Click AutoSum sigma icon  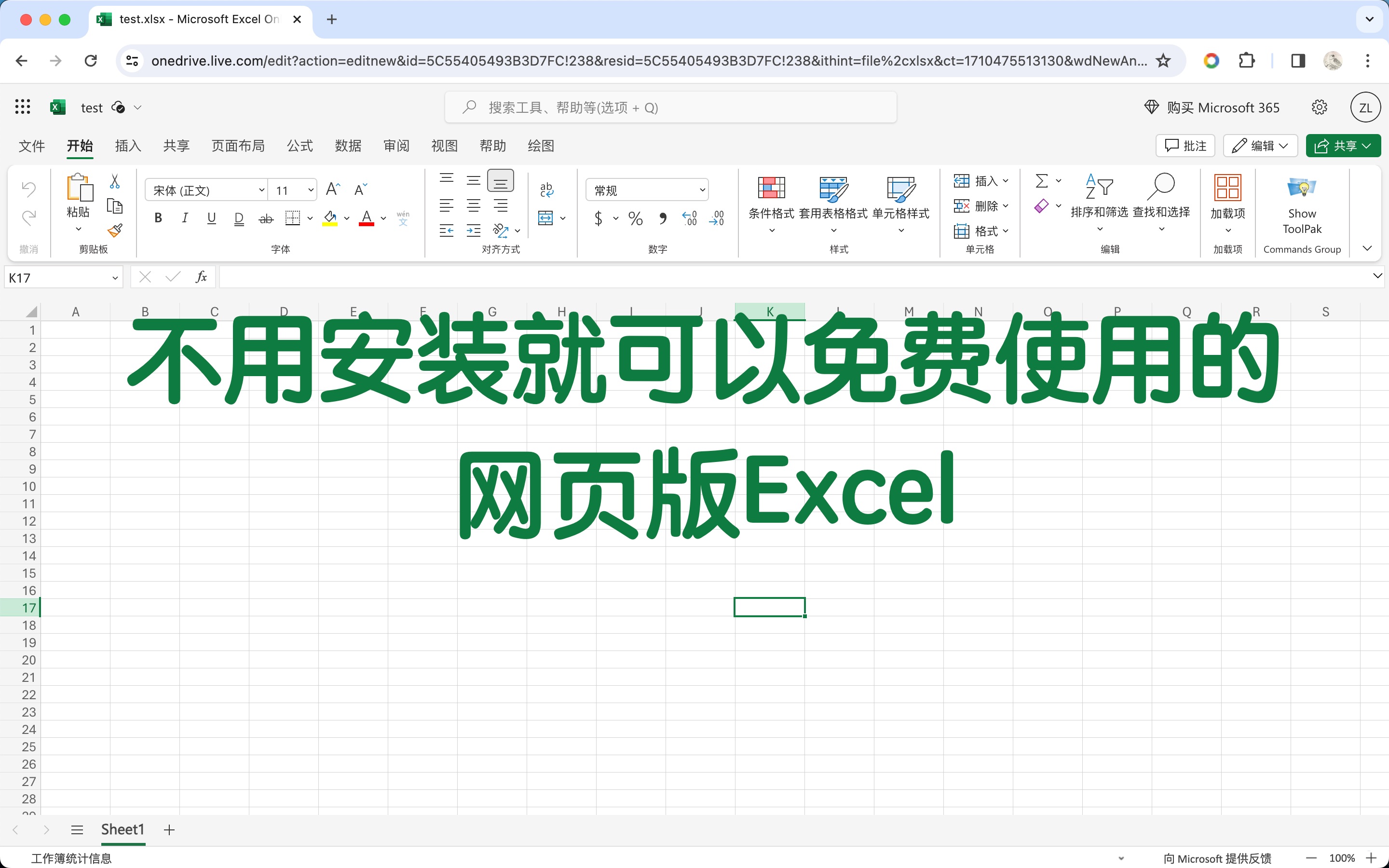(x=1042, y=181)
